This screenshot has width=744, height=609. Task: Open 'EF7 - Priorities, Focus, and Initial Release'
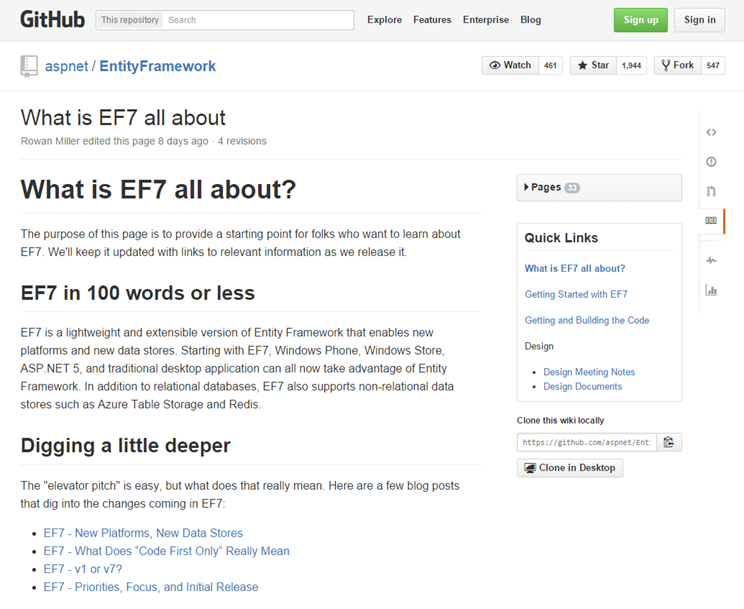click(x=151, y=587)
